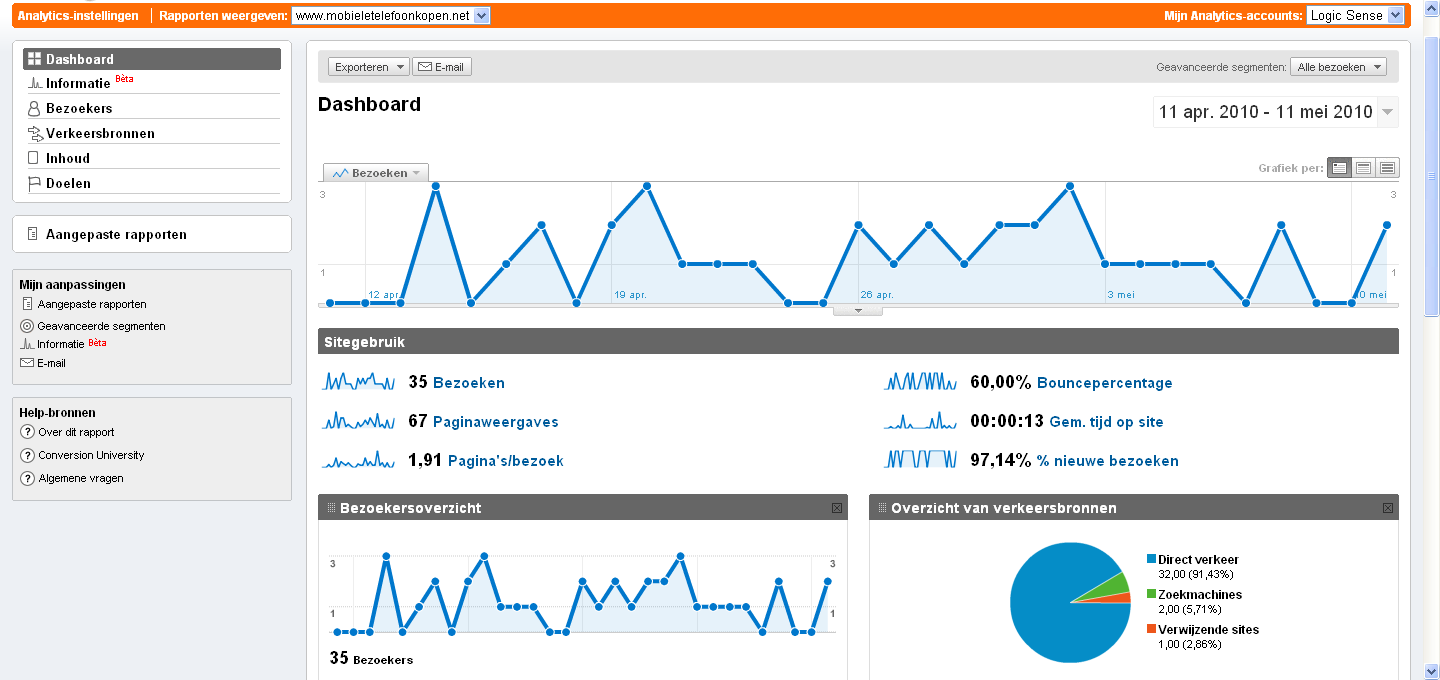Screen dimensions: 1440x680
Task: Open the Verkeersbronnen navigation item
Action: click(x=152, y=133)
